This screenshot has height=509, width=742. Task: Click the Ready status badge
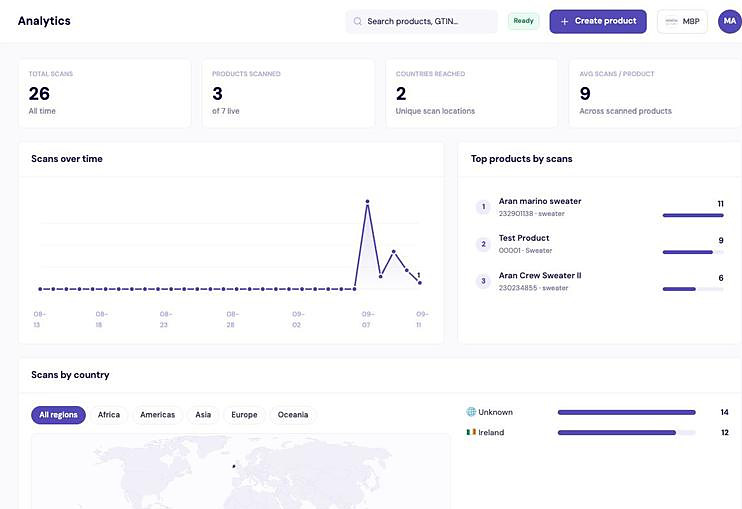523,21
